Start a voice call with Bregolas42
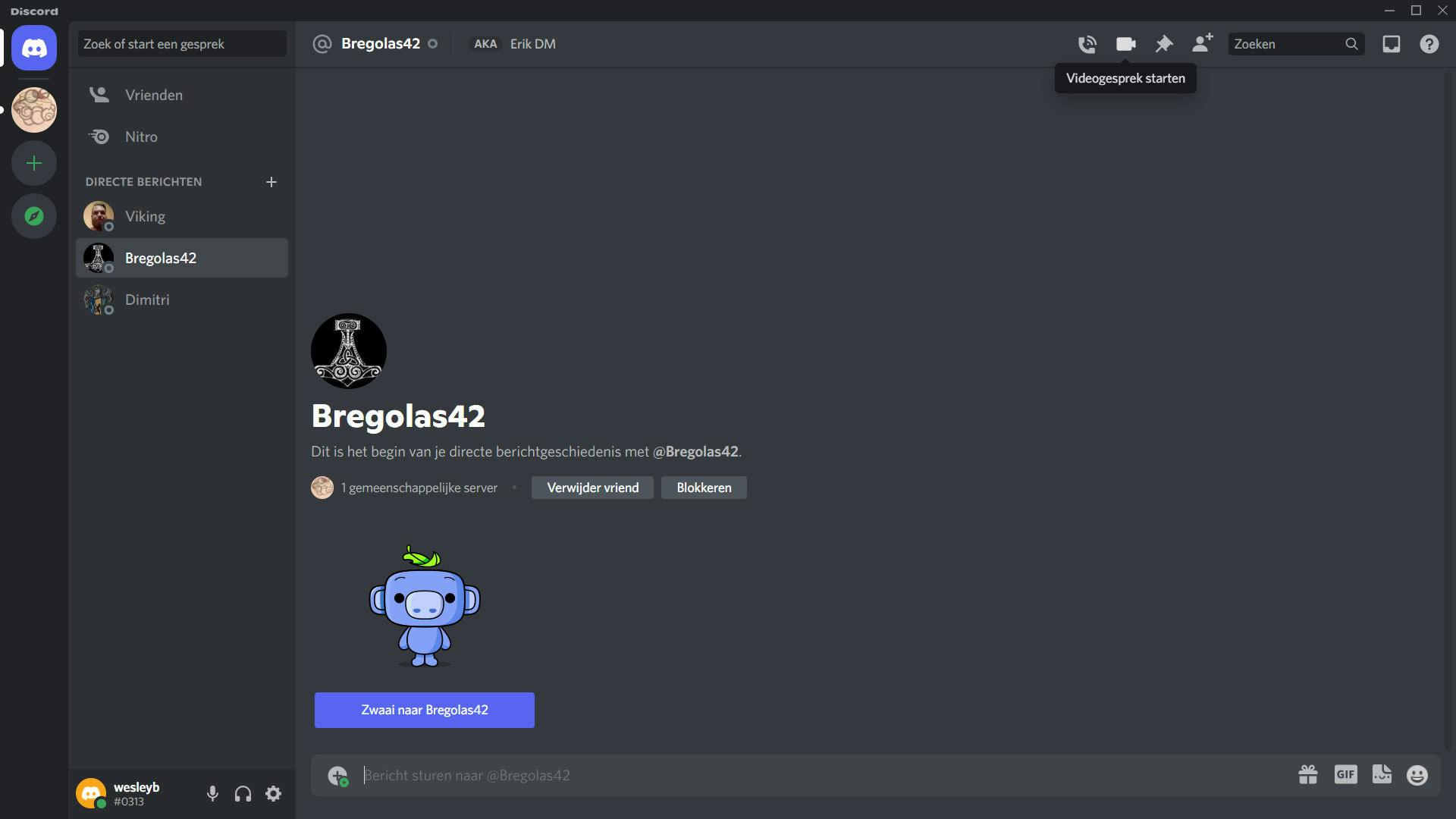The width and height of the screenshot is (1456, 819). tap(1087, 44)
